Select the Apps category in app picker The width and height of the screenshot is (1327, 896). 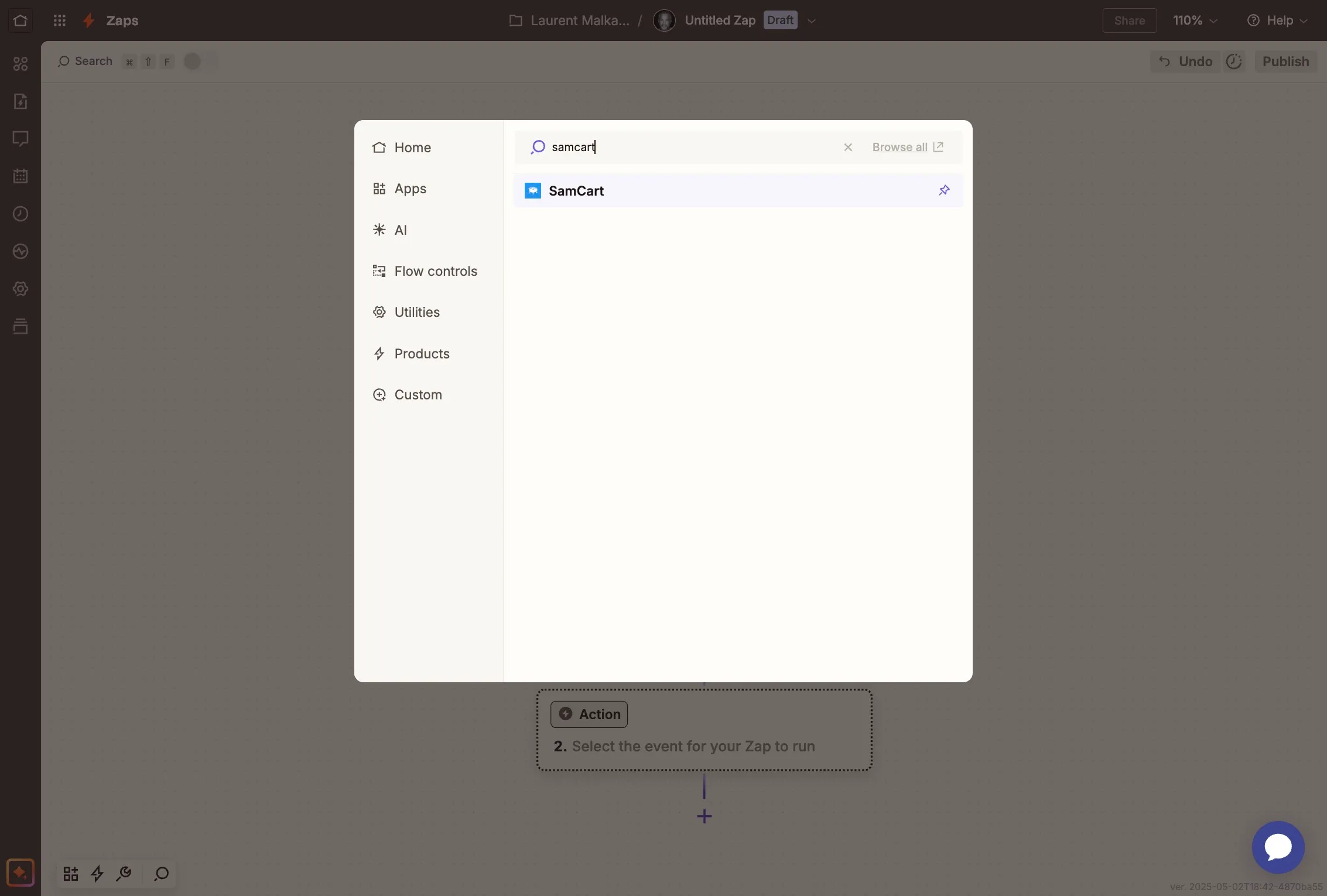click(x=429, y=189)
